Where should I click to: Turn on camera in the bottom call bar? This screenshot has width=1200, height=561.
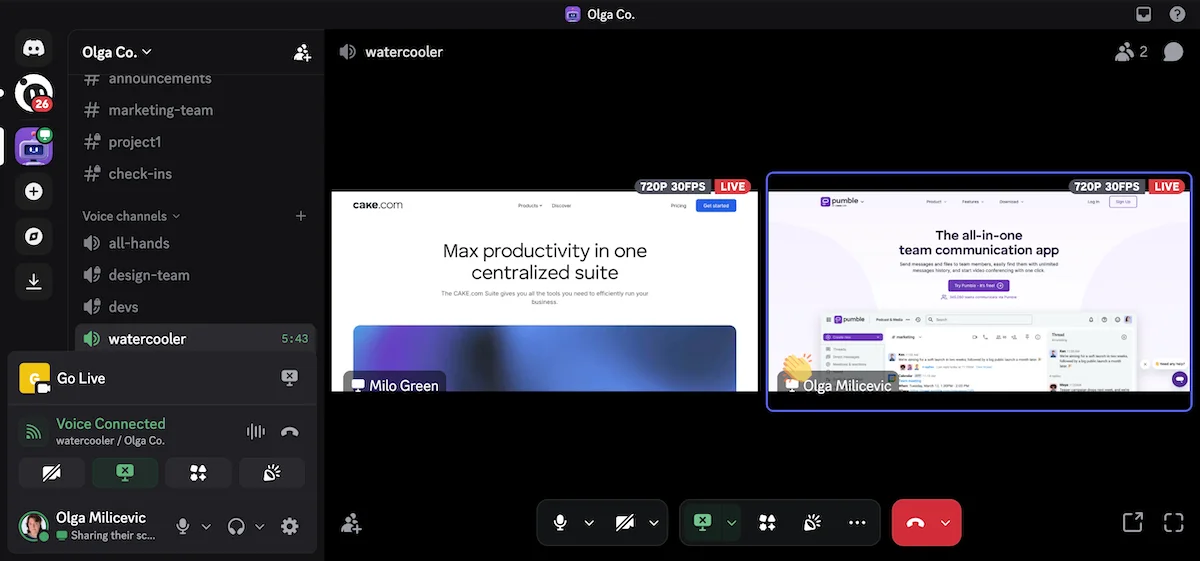point(625,522)
